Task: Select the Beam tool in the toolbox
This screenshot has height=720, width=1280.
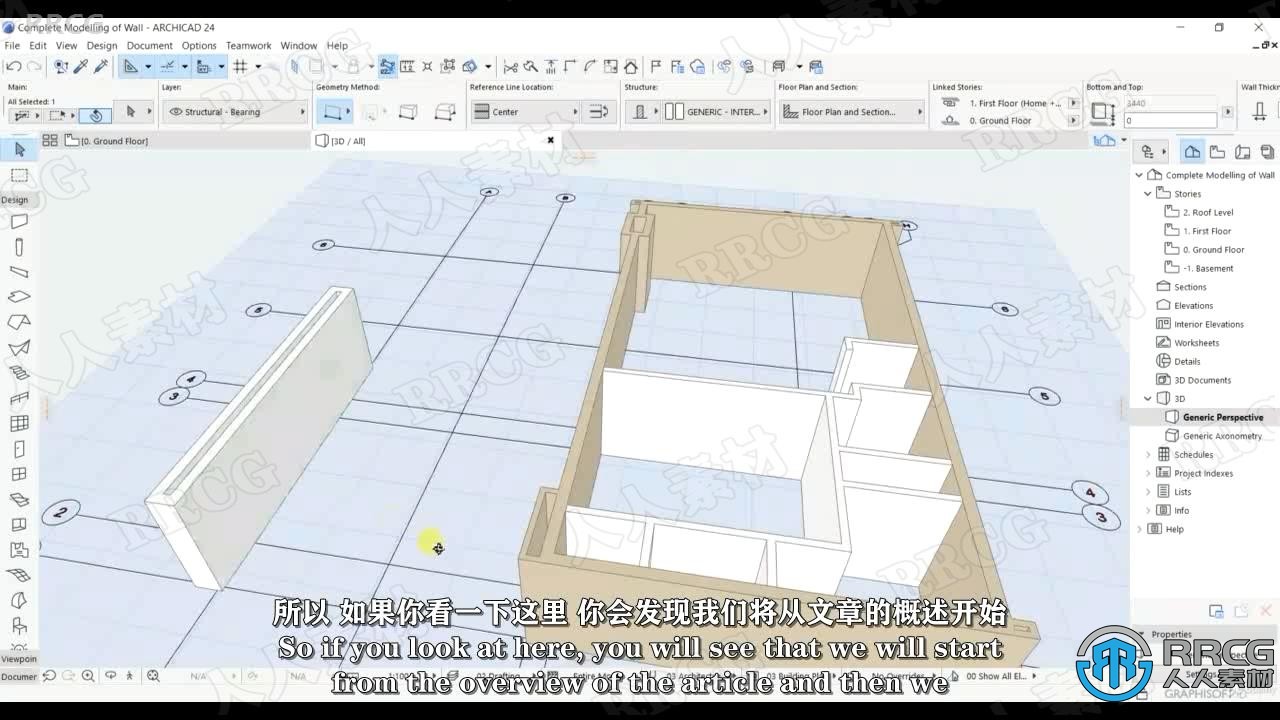Action: [19, 272]
